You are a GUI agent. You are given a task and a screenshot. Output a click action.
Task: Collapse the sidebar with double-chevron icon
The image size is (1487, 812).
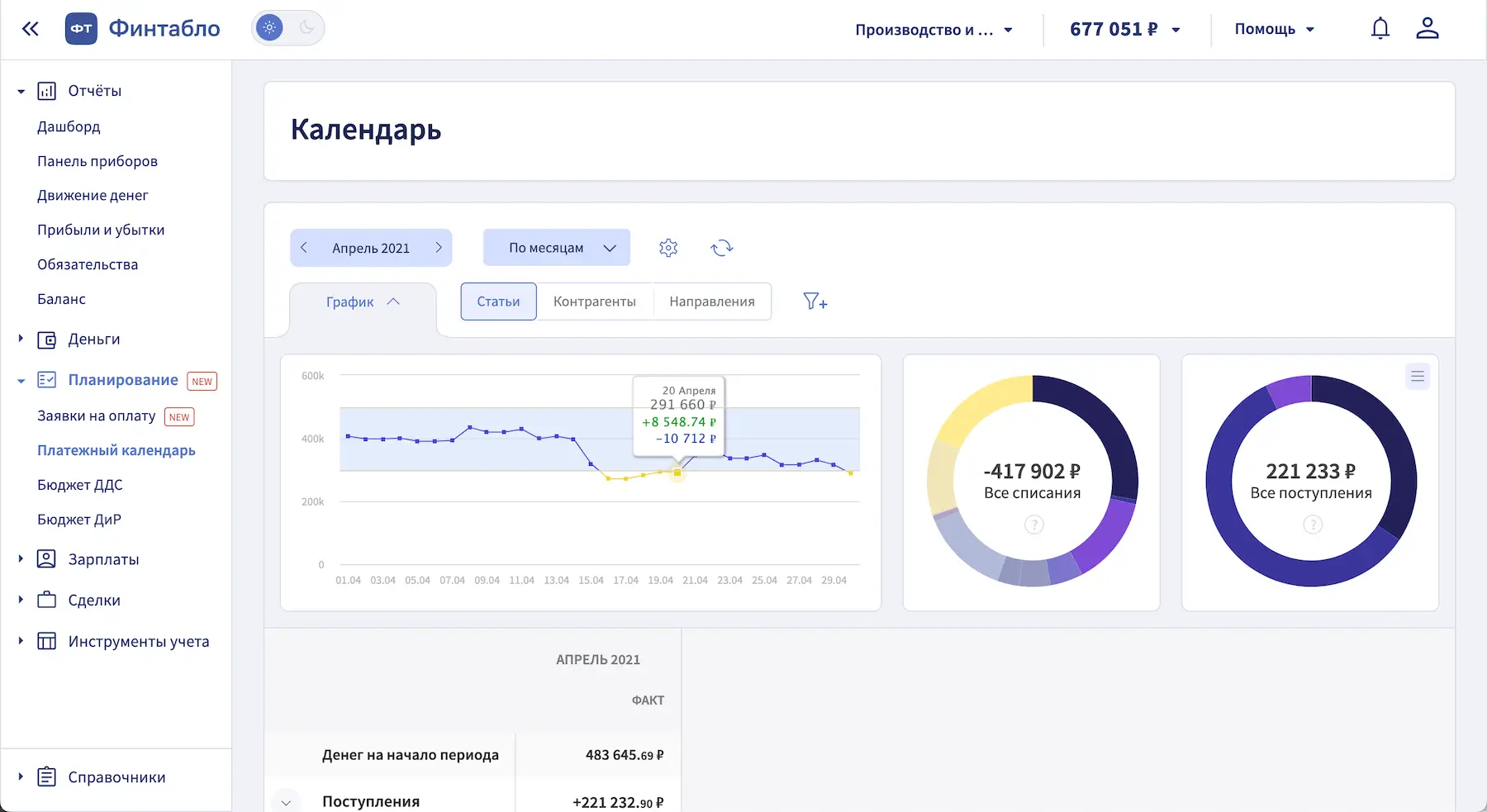[x=31, y=29]
